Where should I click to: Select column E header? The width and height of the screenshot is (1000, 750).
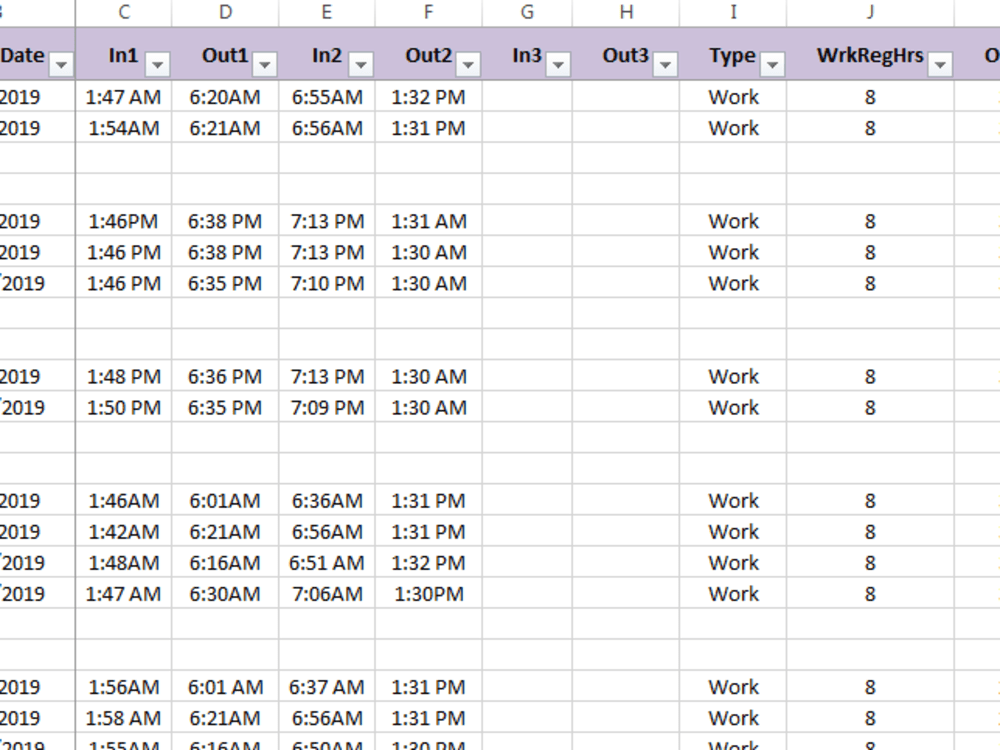[x=327, y=13]
